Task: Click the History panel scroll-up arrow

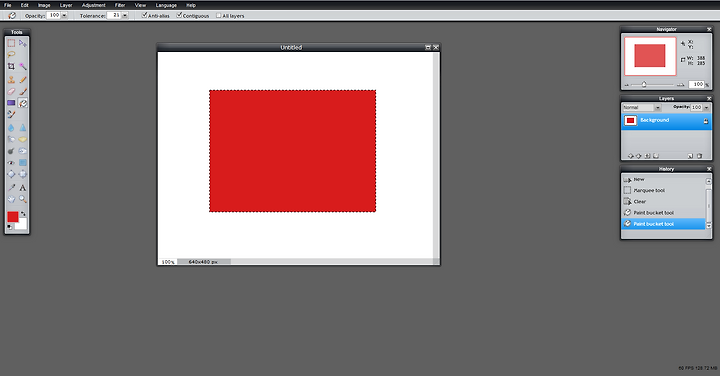Action: [x=709, y=181]
